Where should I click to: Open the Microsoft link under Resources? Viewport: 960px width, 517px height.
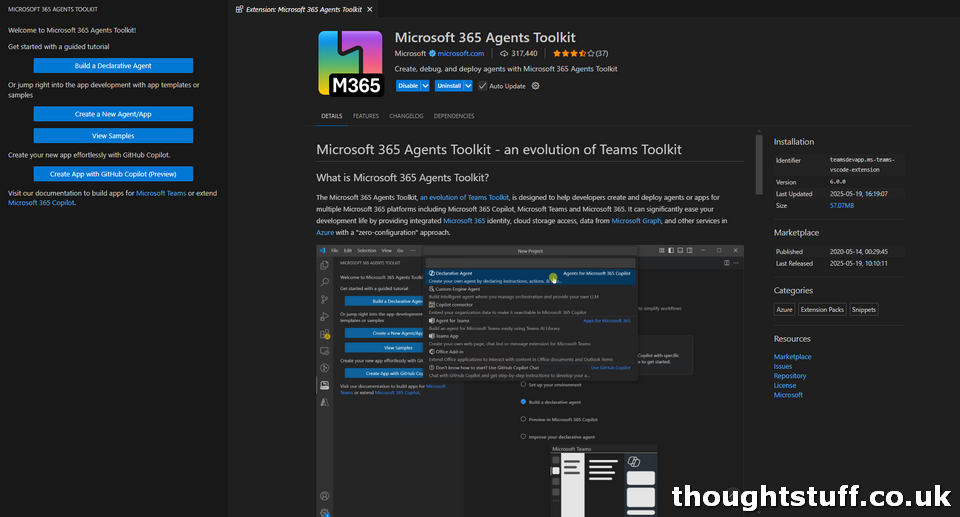pos(788,395)
